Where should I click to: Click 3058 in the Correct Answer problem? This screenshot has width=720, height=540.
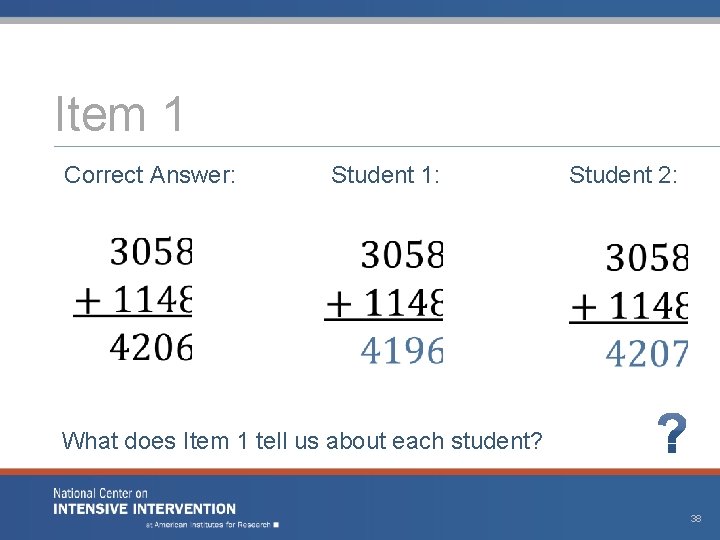150,252
